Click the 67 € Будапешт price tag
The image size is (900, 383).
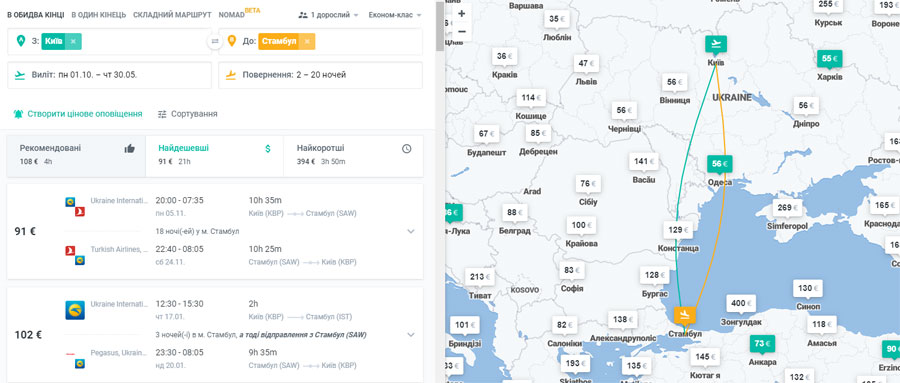pyautogui.click(x=487, y=134)
